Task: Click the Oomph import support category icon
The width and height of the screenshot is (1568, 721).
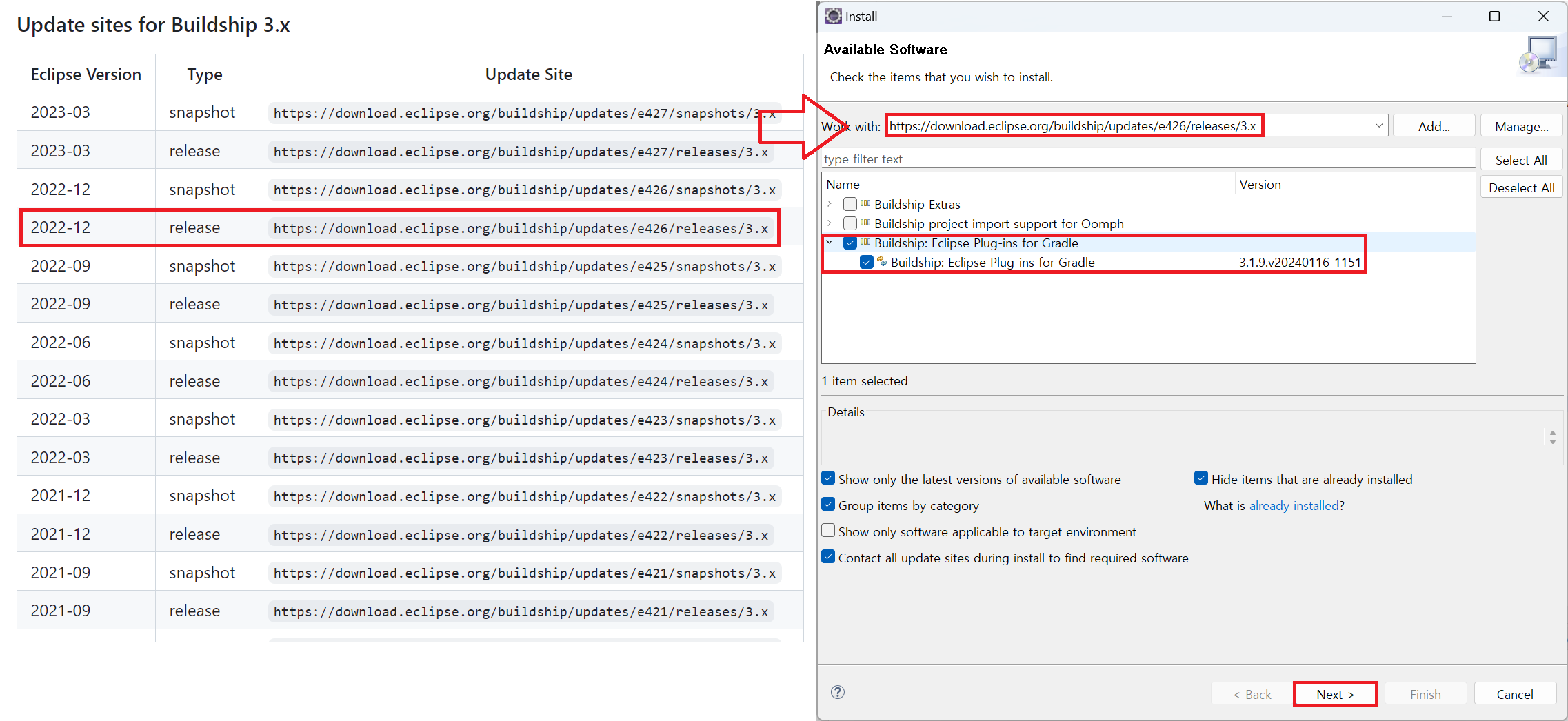Action: [x=865, y=223]
